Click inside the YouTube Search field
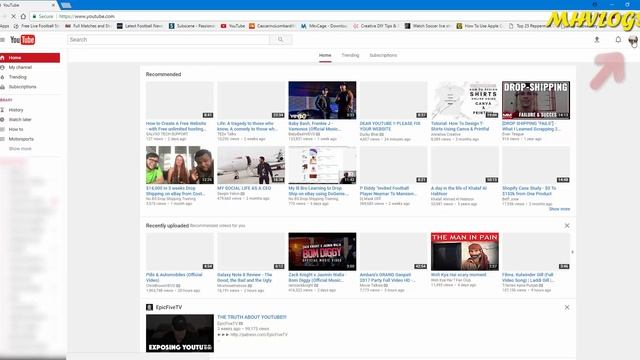640x360 pixels. [x=168, y=40]
